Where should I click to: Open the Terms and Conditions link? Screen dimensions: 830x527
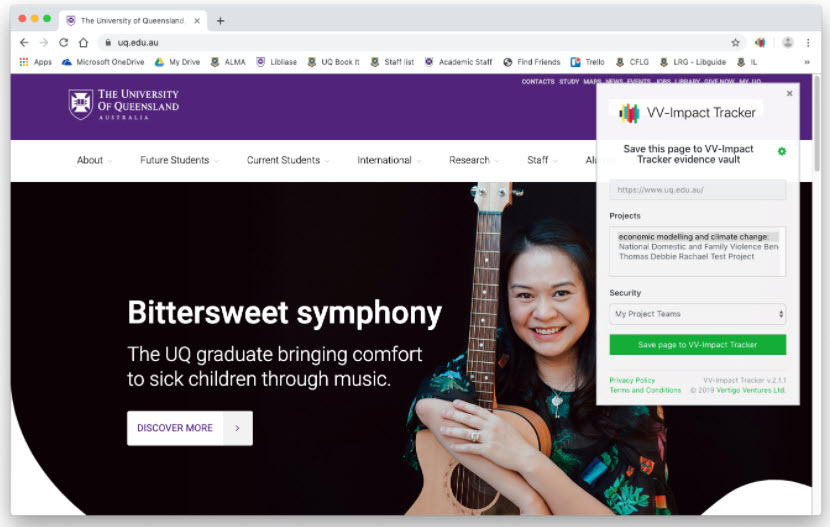[x=645, y=390]
